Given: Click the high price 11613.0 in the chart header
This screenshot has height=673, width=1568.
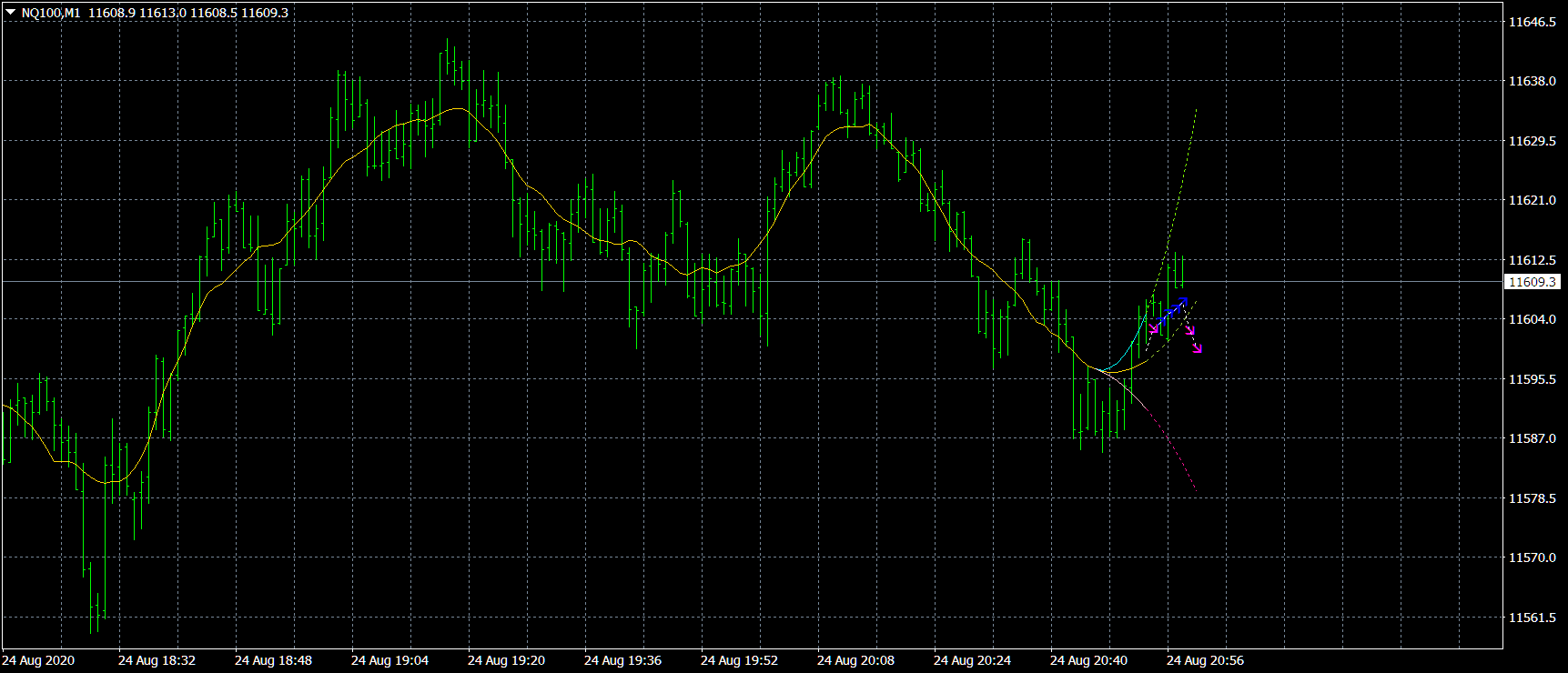Looking at the screenshot, I should click(x=162, y=13).
